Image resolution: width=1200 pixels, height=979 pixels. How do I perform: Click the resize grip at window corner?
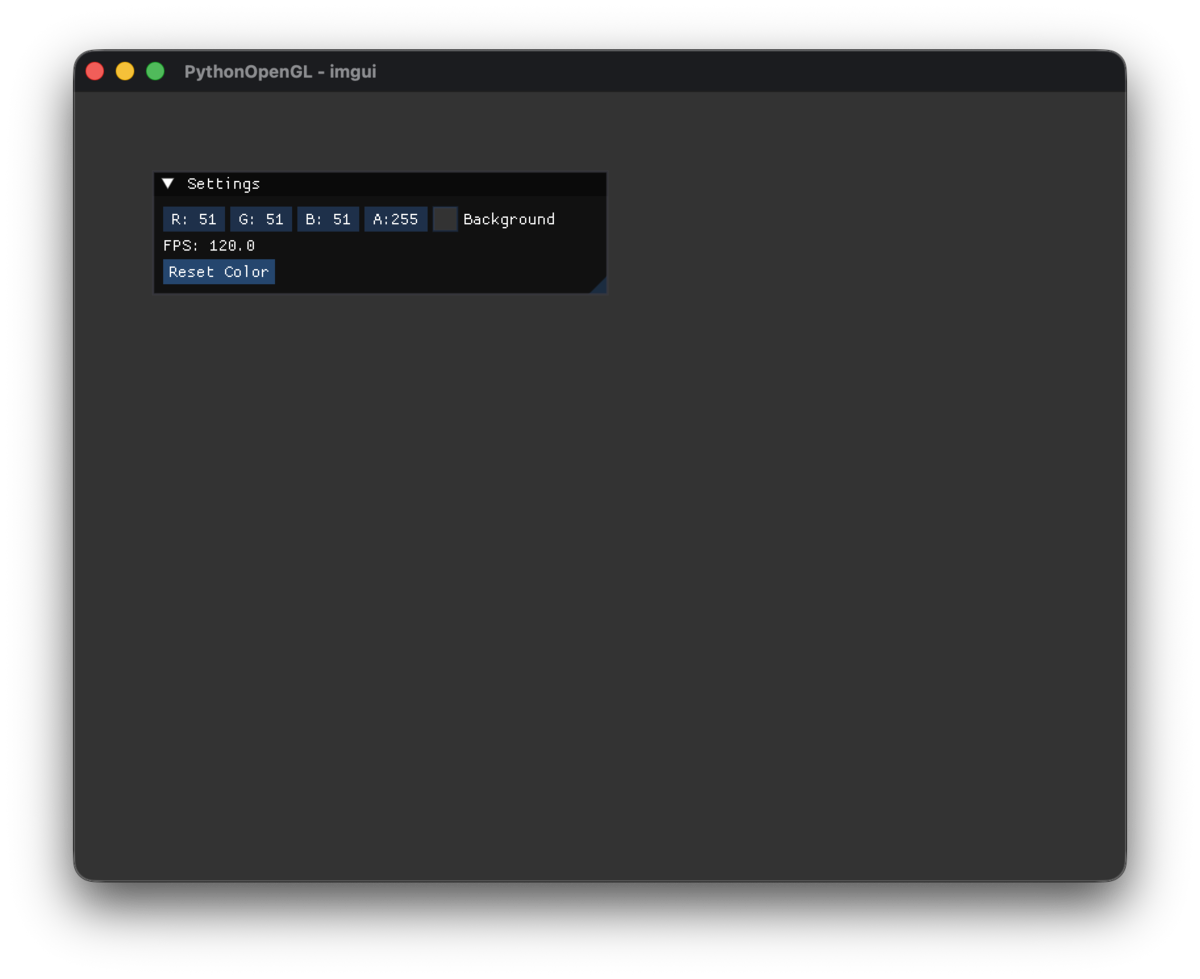(x=600, y=287)
